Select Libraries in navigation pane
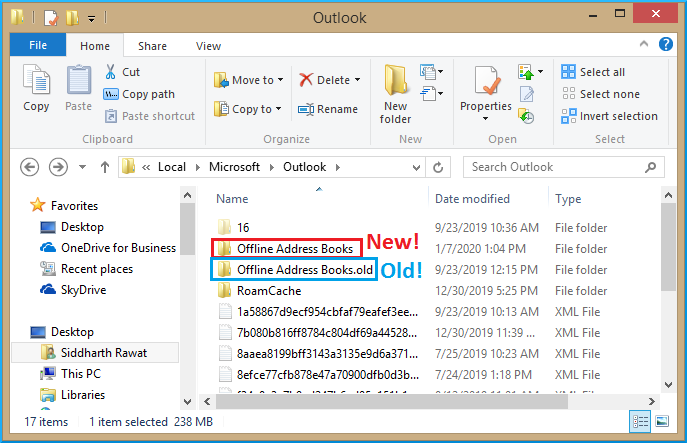687x443 pixels. [x=73, y=395]
